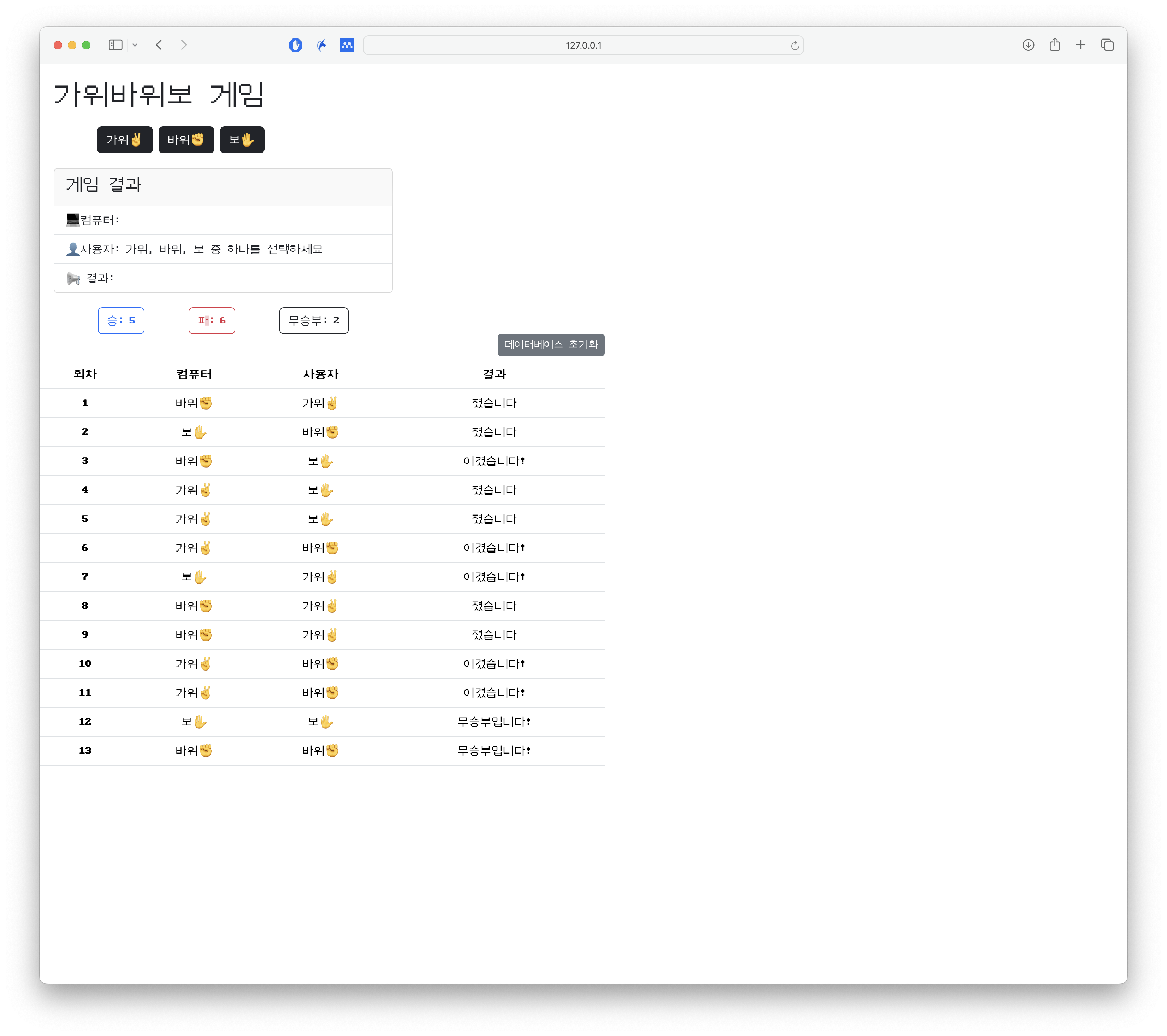Open the blue hand shield extension

click(295, 45)
